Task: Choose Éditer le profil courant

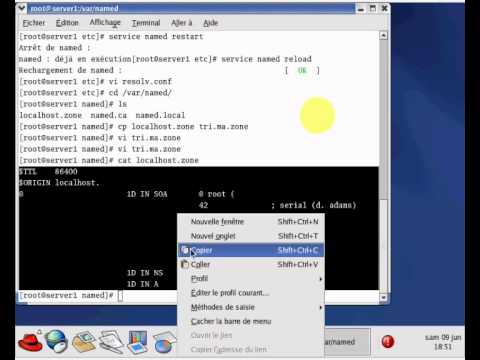Action: pyautogui.click(x=251, y=293)
